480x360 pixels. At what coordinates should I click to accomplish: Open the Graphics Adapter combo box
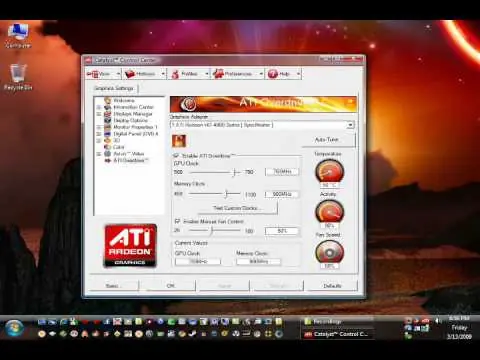[262, 125]
